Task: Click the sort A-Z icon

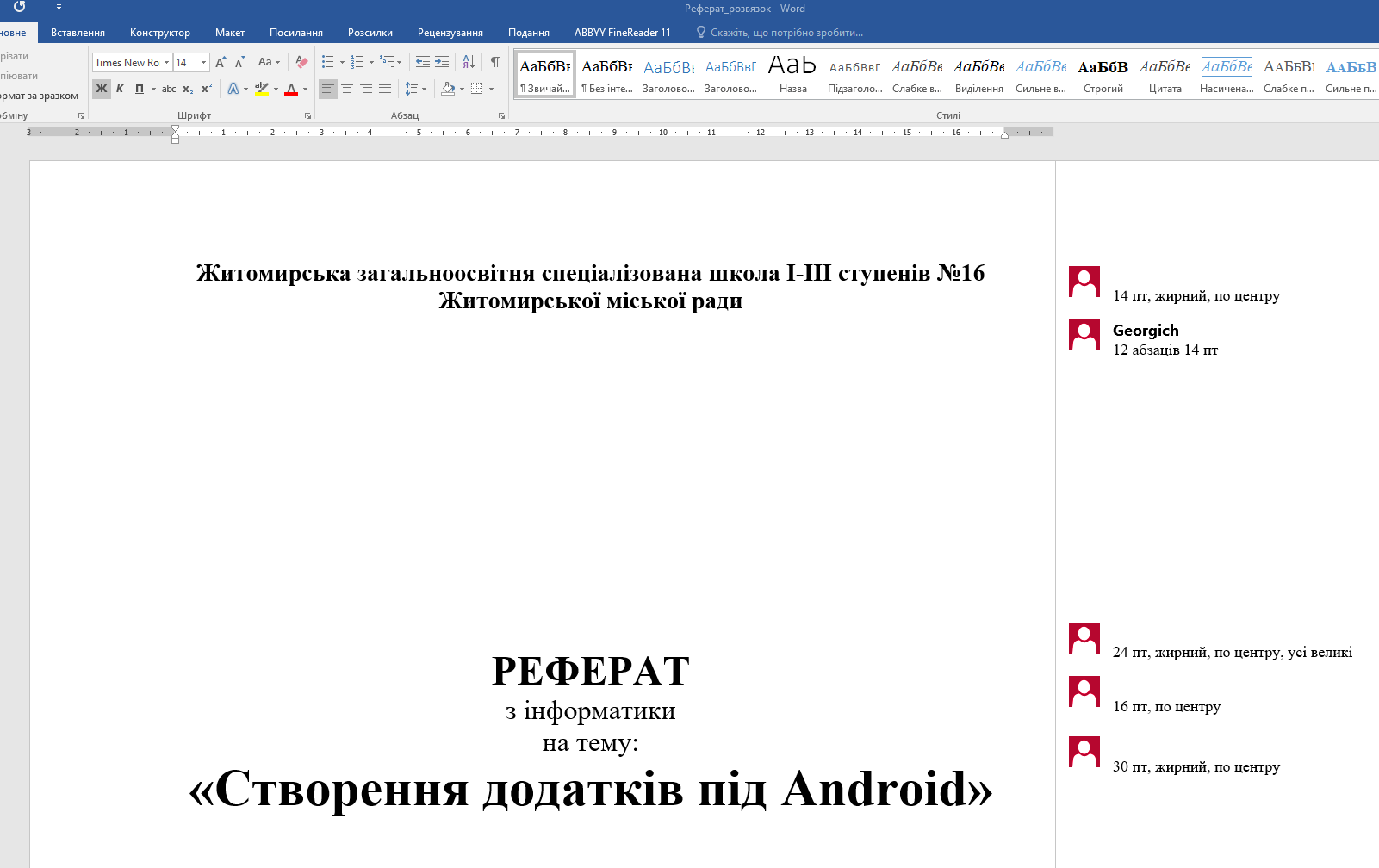Action: 469,62
